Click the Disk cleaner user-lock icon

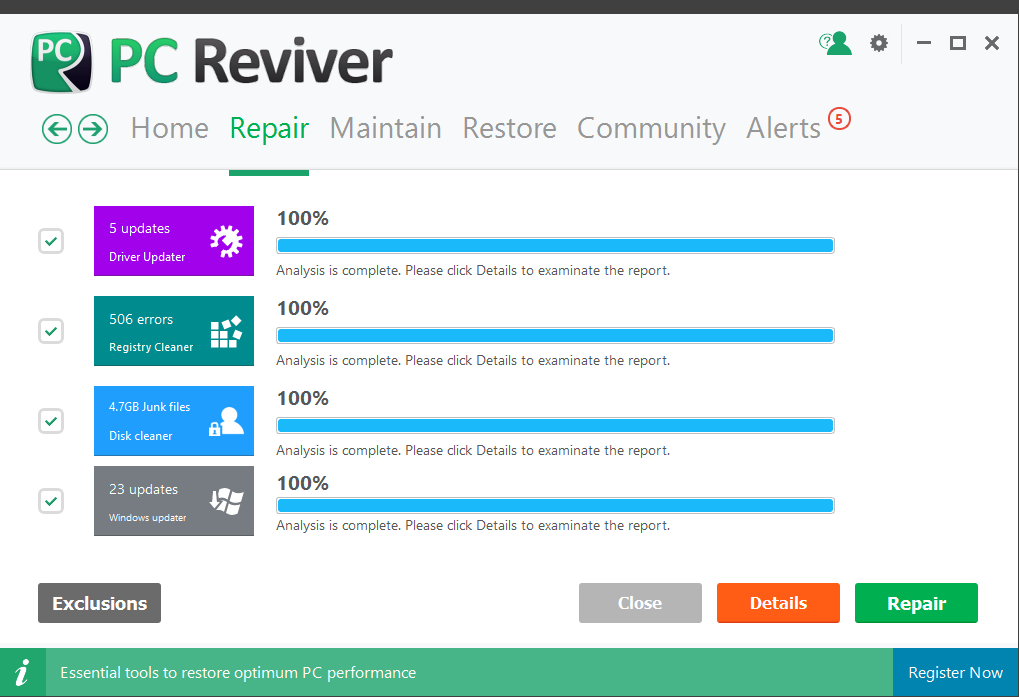click(x=226, y=421)
